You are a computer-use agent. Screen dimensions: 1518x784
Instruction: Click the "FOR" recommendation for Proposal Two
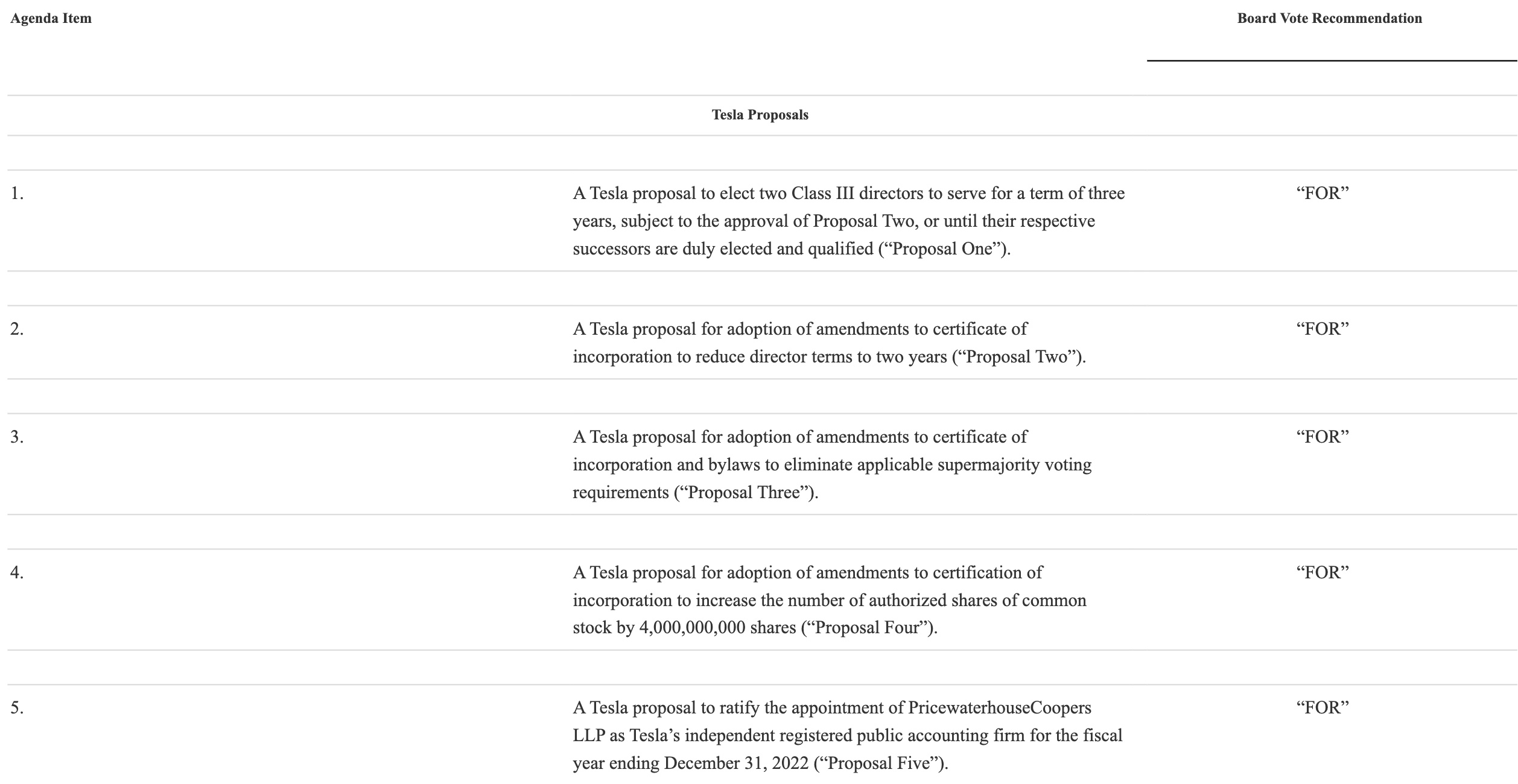click(x=1323, y=329)
